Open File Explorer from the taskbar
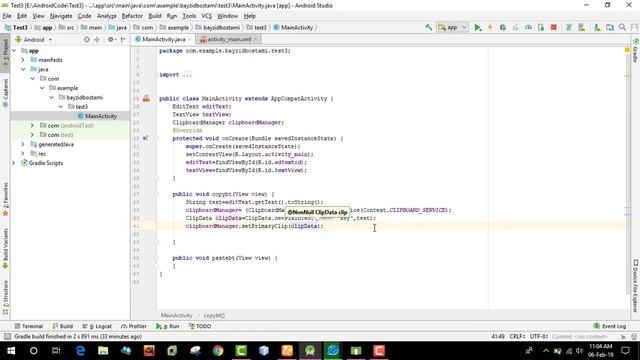 (103, 351)
